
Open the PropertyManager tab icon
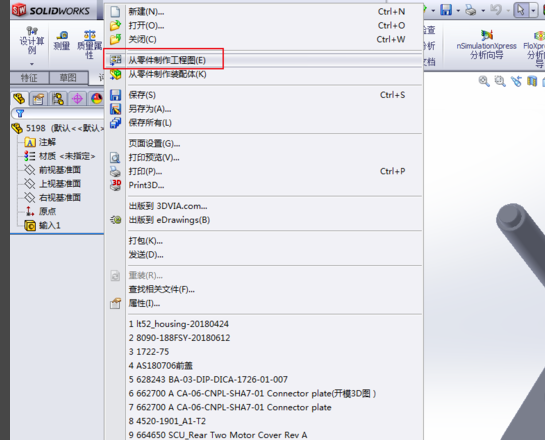click(x=38, y=99)
